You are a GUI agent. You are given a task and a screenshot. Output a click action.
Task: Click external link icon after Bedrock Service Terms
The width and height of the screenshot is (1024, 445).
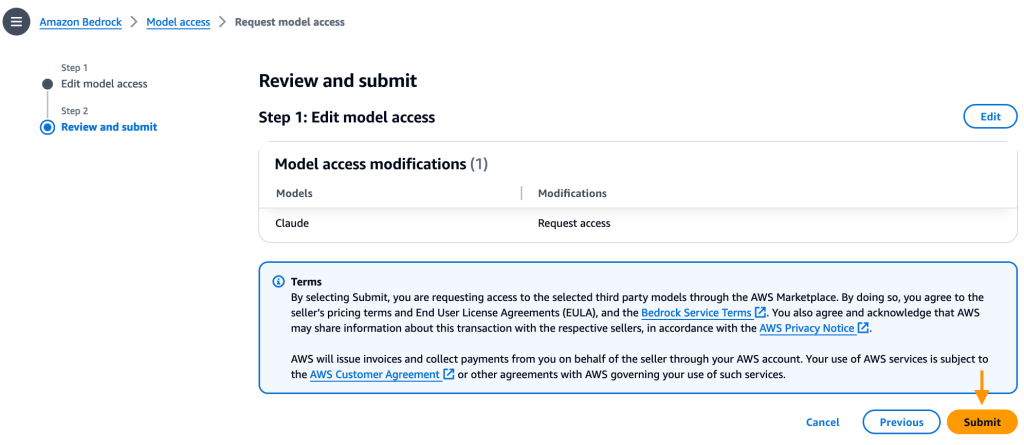click(x=761, y=313)
